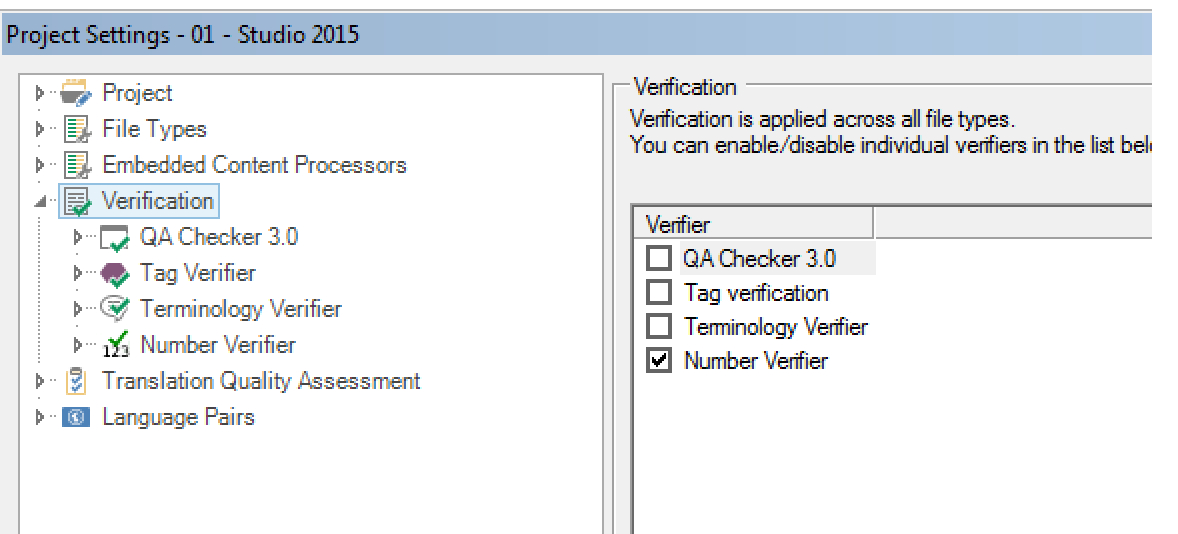The width and height of the screenshot is (1178, 534).
Task: Click the QA Checker 3.0 tree icon
Action: click(x=115, y=238)
